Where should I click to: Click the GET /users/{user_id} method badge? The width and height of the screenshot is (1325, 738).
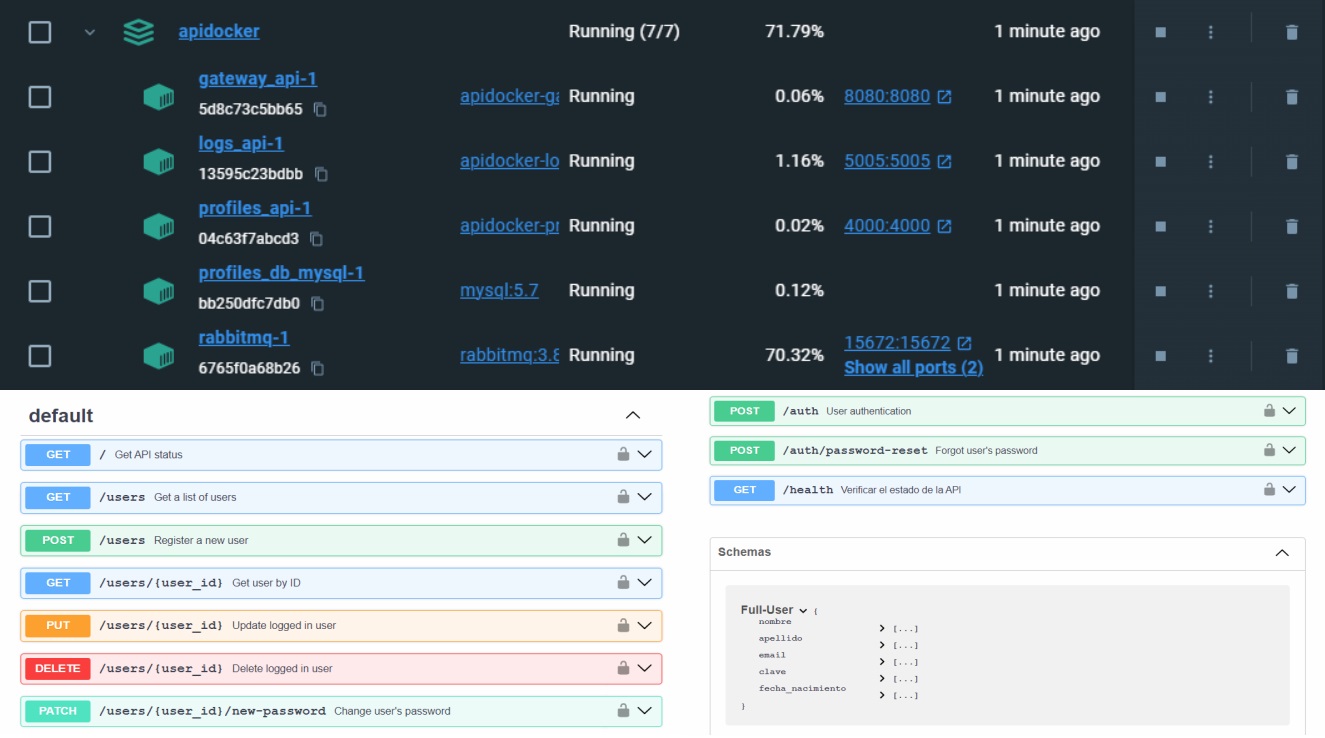coord(58,582)
